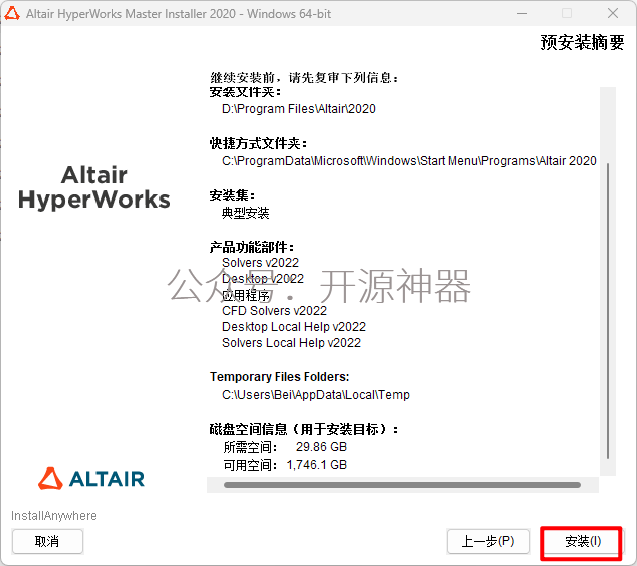The width and height of the screenshot is (637, 566).
Task: Click the vertical scrollbar of summary
Action: point(608,311)
